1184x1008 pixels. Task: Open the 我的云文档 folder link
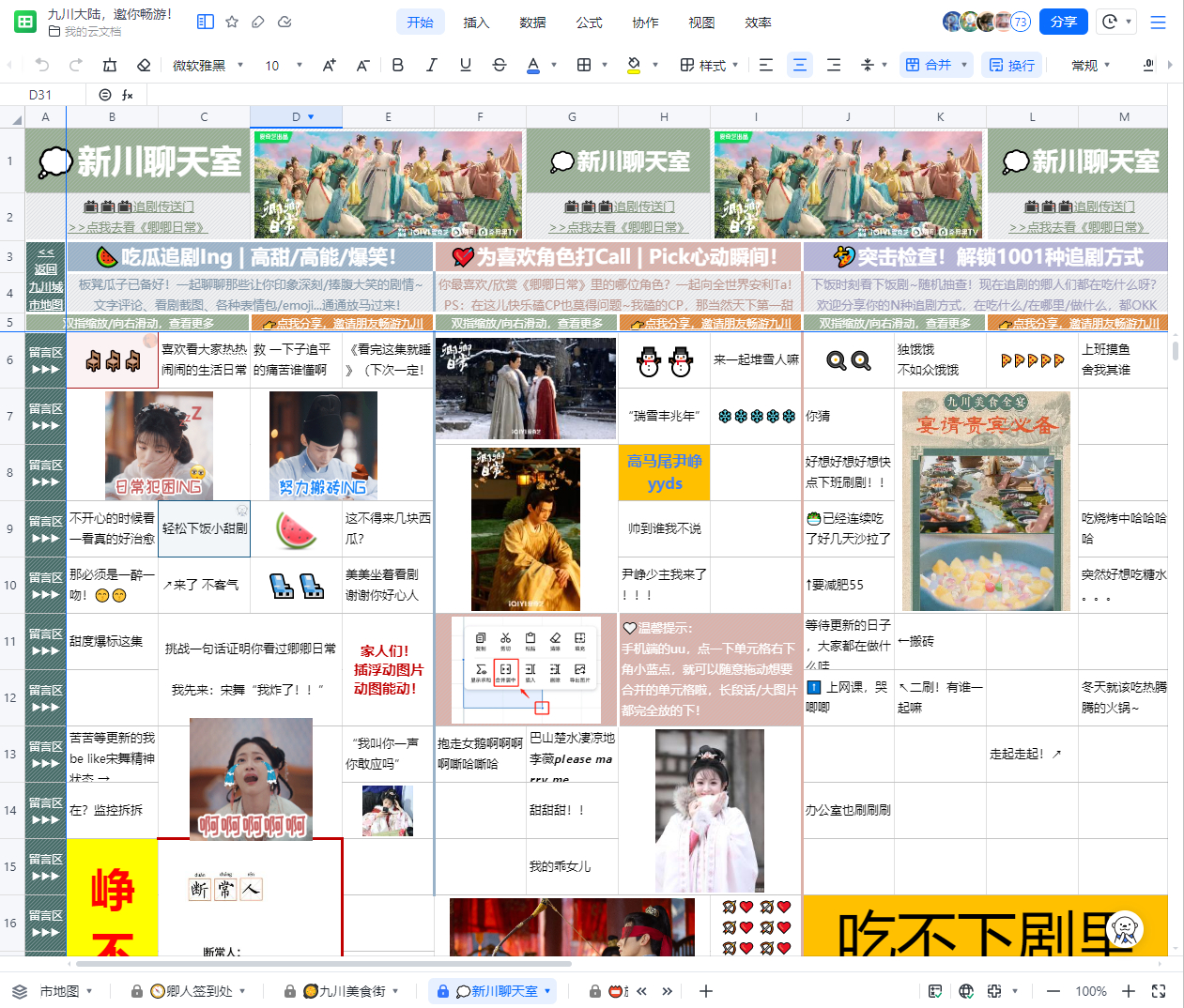coord(85,32)
